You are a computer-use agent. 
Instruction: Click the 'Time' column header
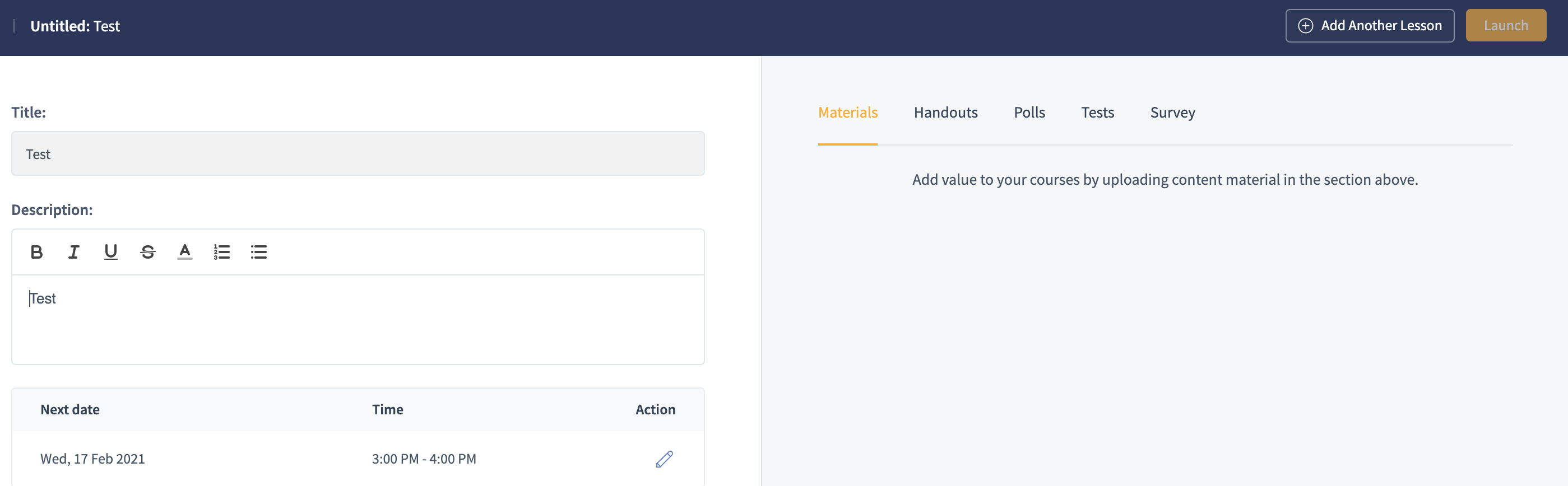pyautogui.click(x=388, y=410)
